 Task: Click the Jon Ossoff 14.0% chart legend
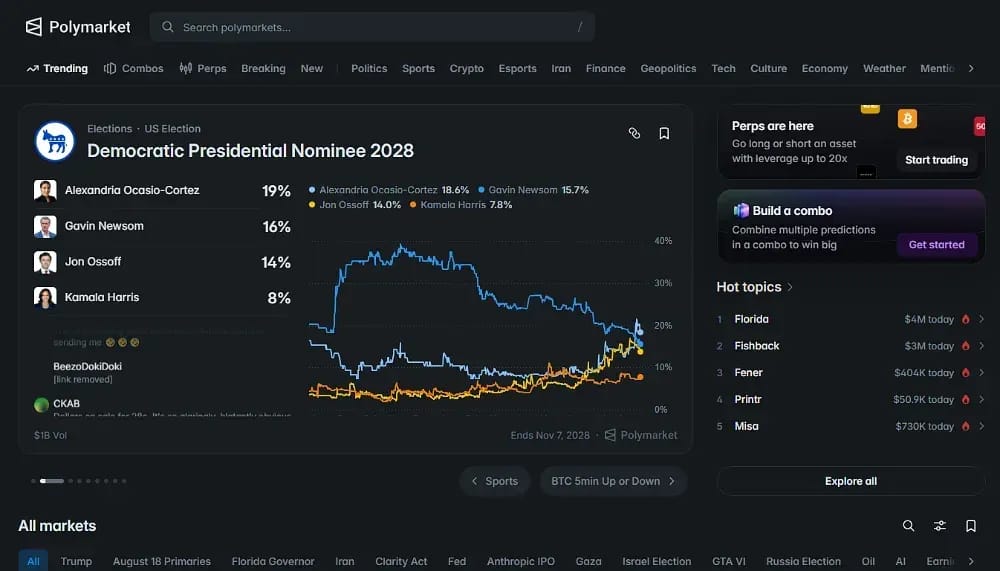[x=355, y=205]
